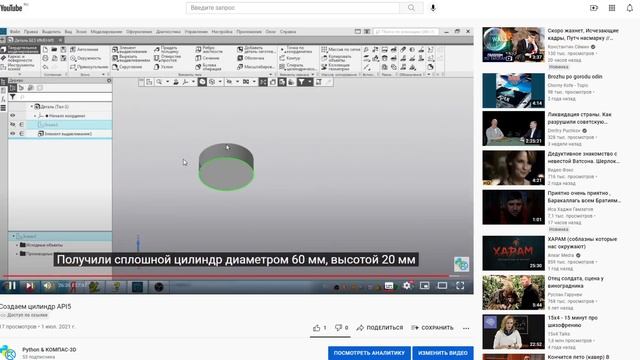Seek using the red video progress bar
640x360 pixels.
(237, 276)
